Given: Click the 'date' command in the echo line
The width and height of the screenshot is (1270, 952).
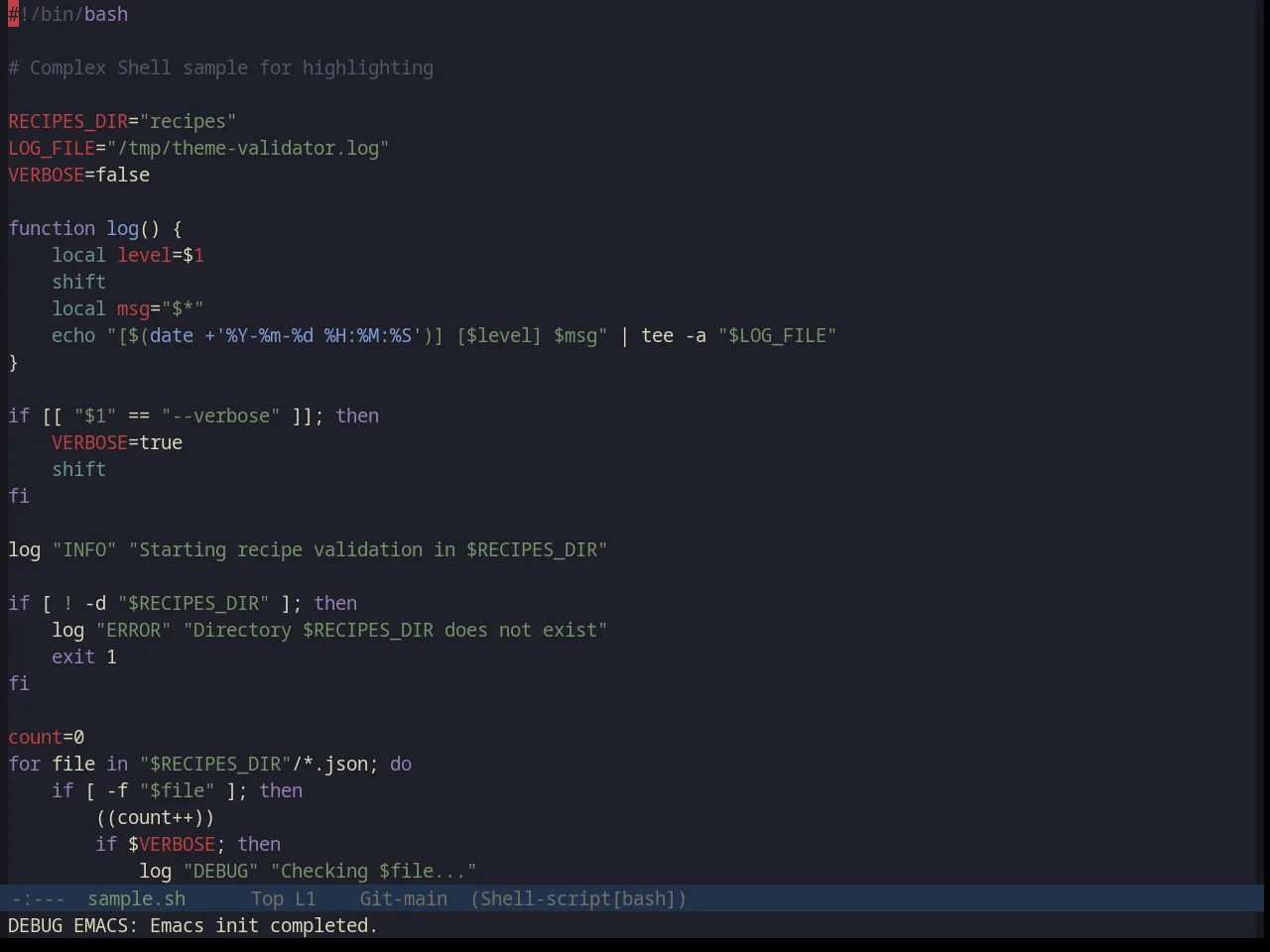Looking at the screenshot, I should pos(172,335).
